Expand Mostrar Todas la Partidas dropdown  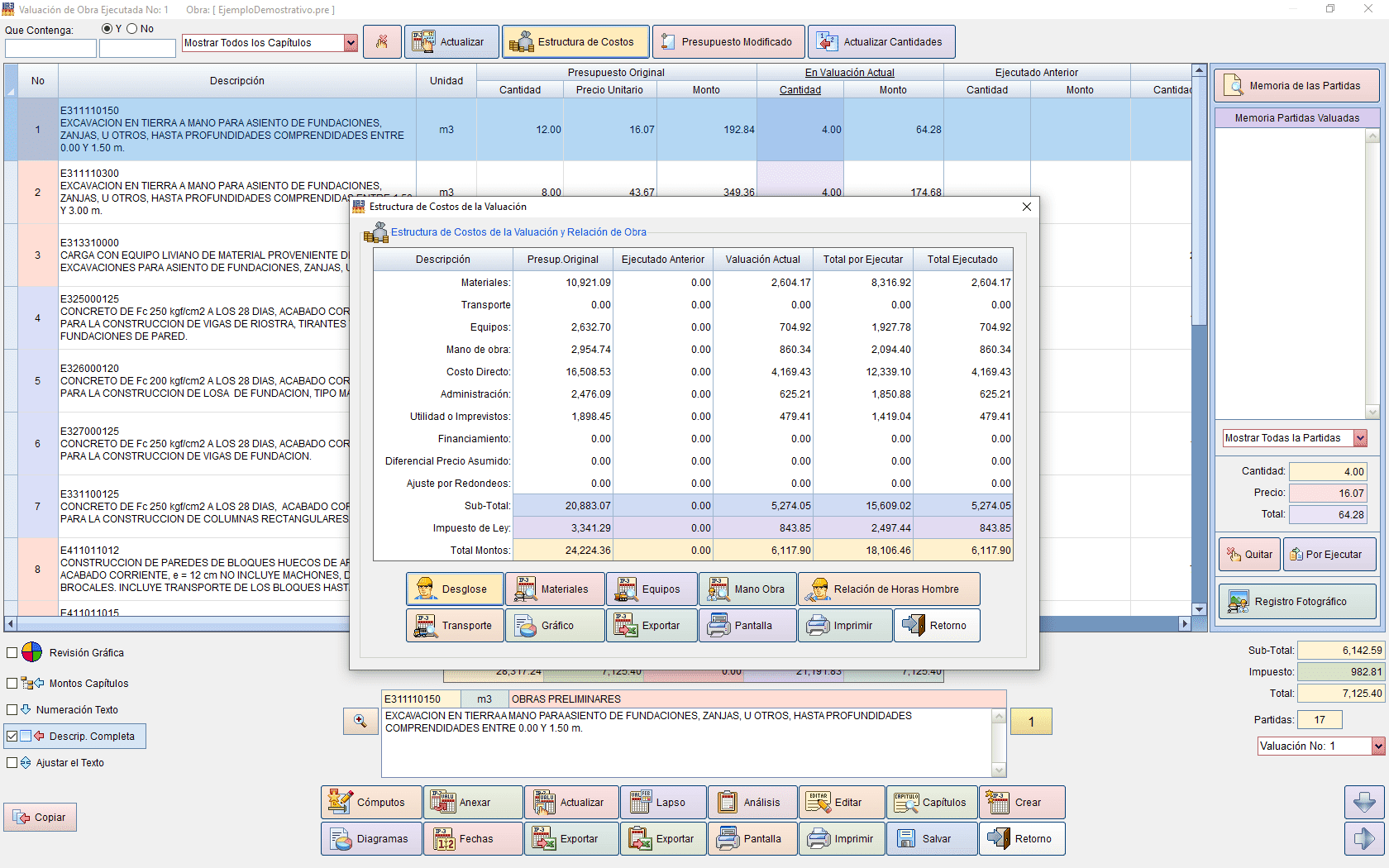coord(1360,438)
